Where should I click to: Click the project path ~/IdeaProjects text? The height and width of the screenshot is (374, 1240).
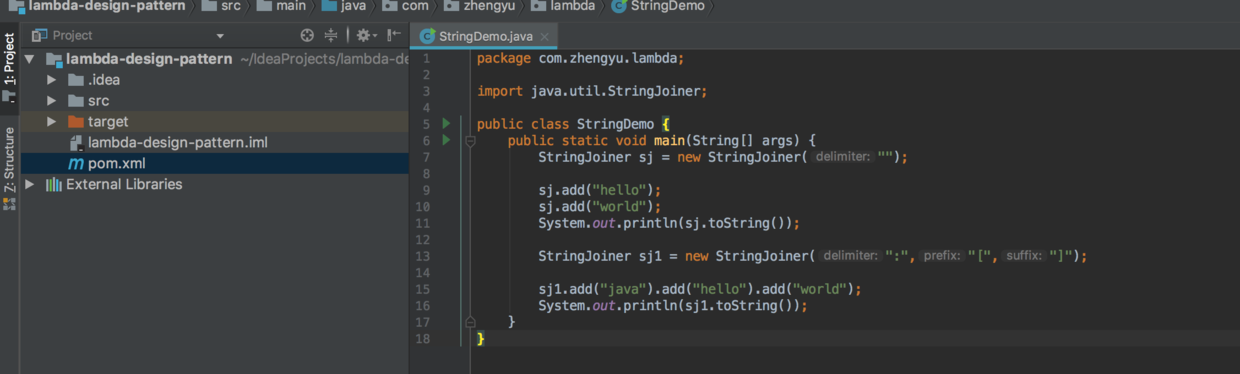324,59
